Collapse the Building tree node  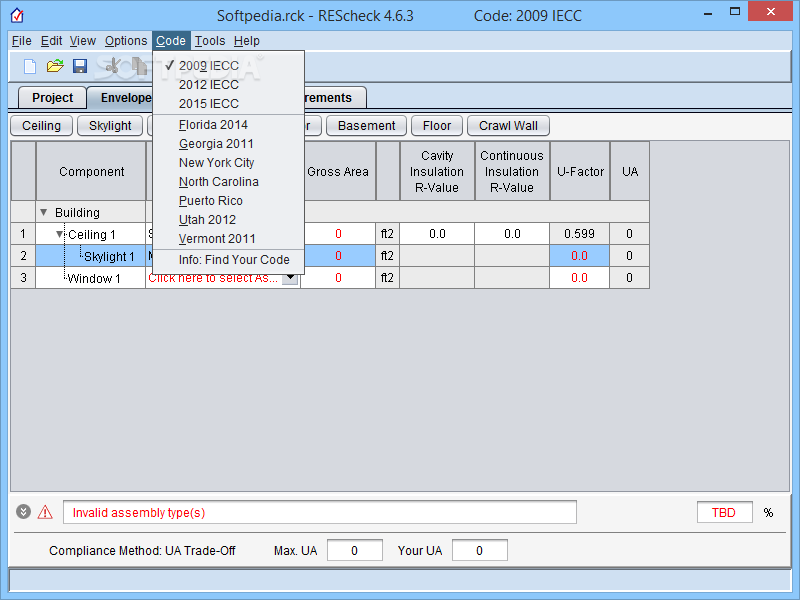click(43, 212)
